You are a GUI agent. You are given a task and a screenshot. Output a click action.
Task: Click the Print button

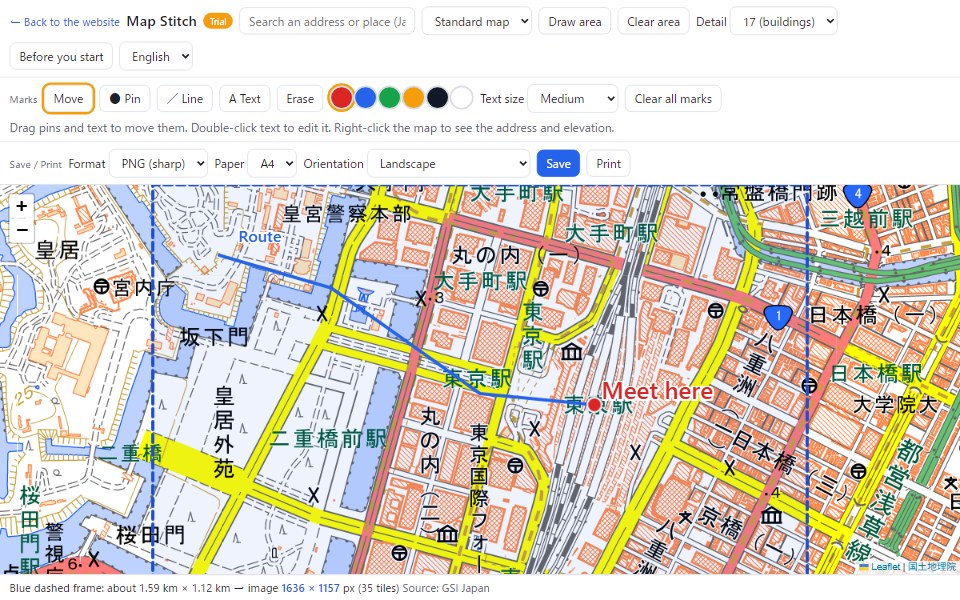[609, 163]
